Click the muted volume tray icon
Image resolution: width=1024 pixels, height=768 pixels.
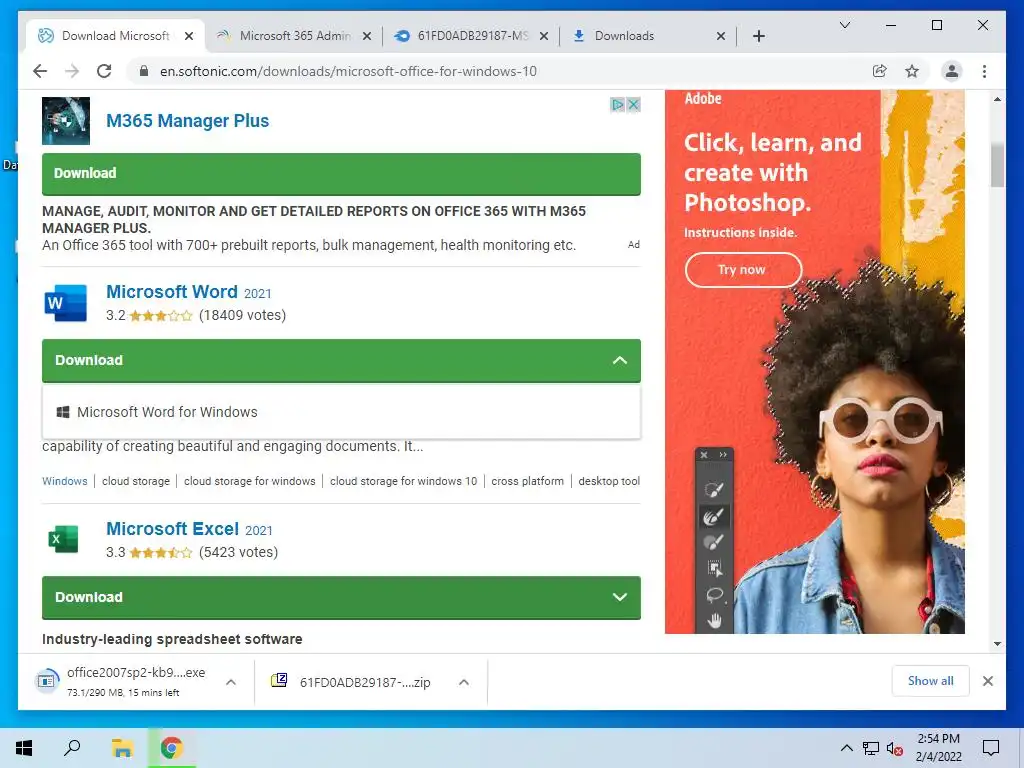pos(894,748)
